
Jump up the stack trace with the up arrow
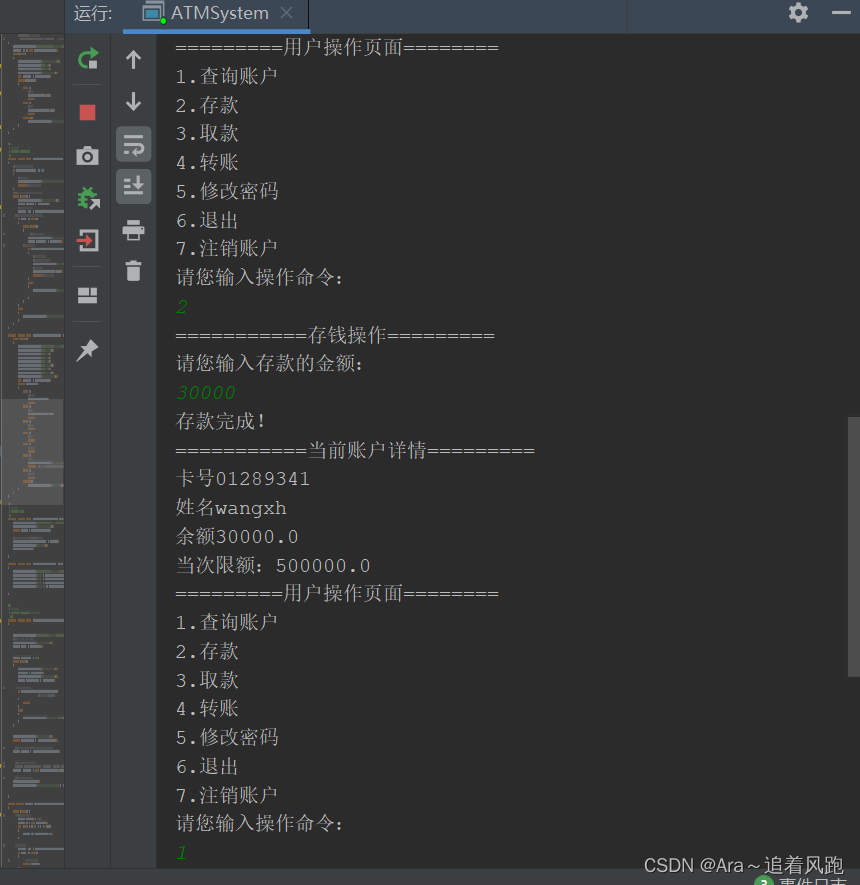click(133, 59)
